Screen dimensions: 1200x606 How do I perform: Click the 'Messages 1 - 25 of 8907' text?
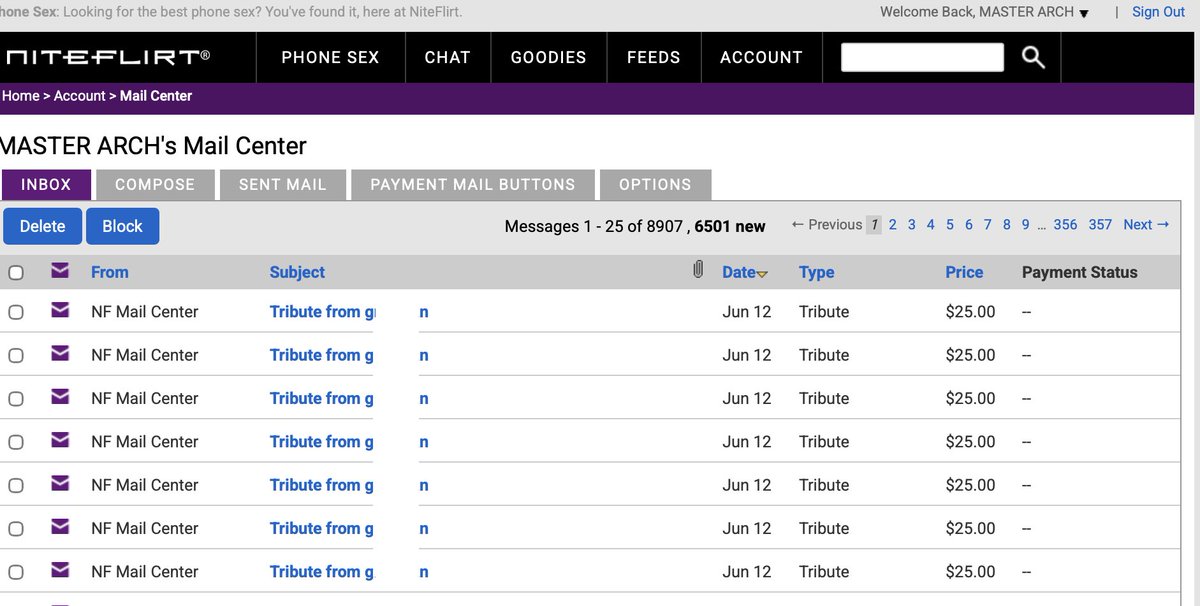[x=594, y=227]
